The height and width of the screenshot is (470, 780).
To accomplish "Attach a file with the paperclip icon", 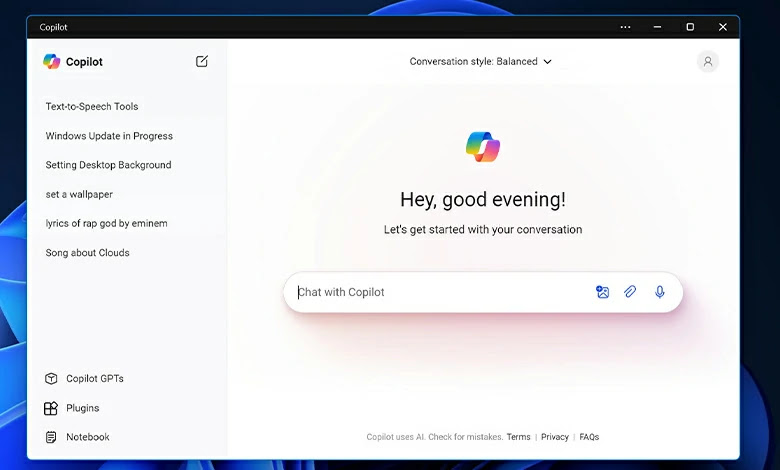I will (630, 292).
